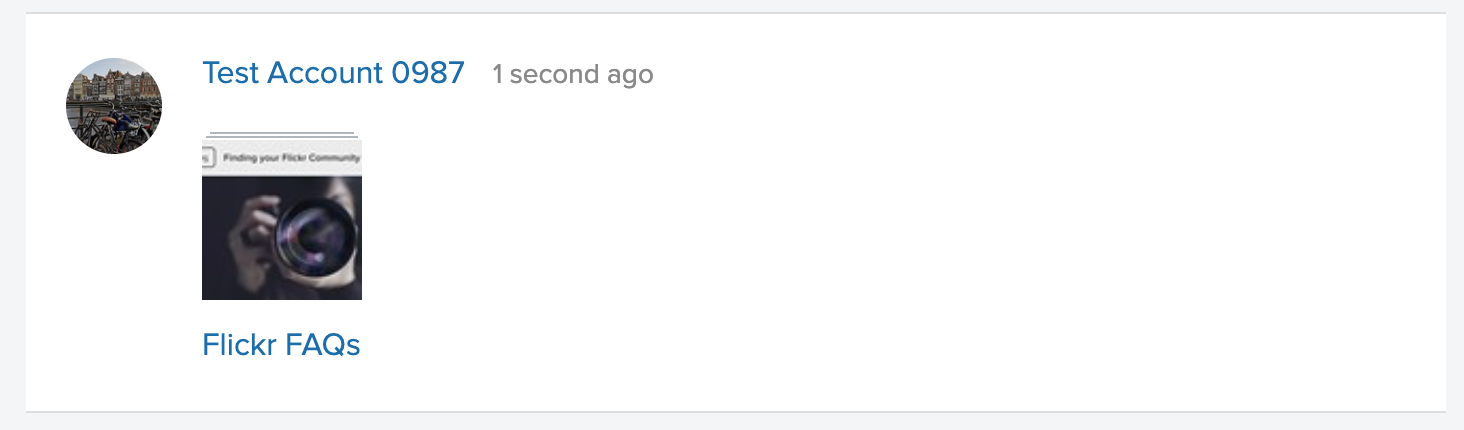The image size is (1464, 430).
Task: Follow the blue Flickr FAQs title
Action: tap(281, 345)
